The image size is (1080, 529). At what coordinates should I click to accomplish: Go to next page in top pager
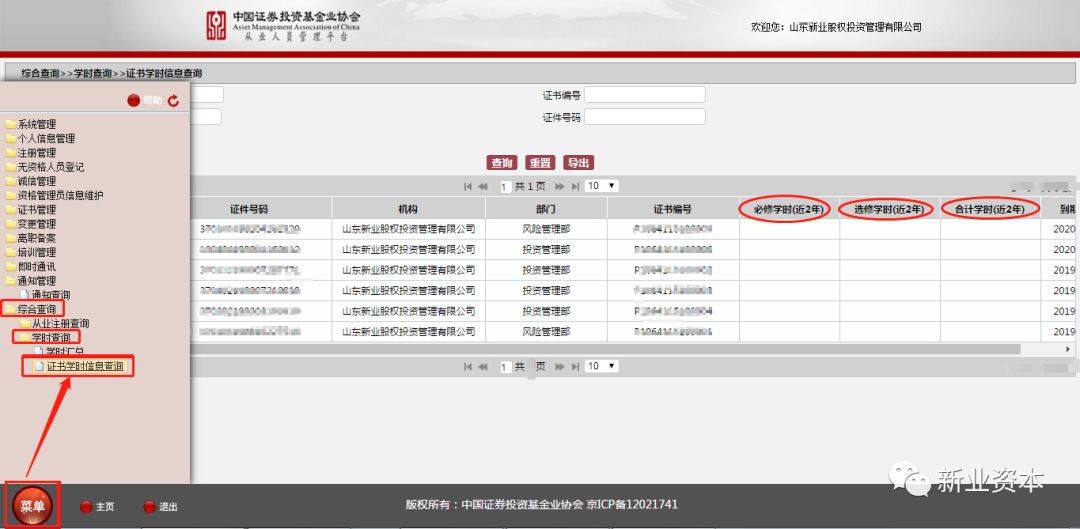560,186
